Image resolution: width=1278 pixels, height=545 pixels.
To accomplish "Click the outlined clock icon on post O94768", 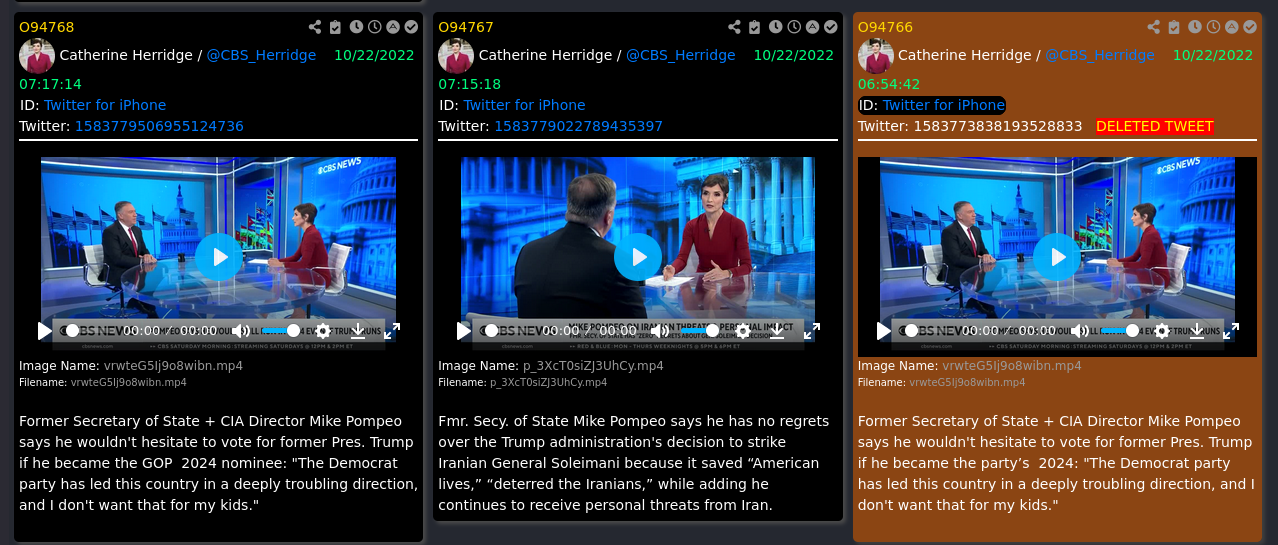I will pyautogui.click(x=374, y=27).
